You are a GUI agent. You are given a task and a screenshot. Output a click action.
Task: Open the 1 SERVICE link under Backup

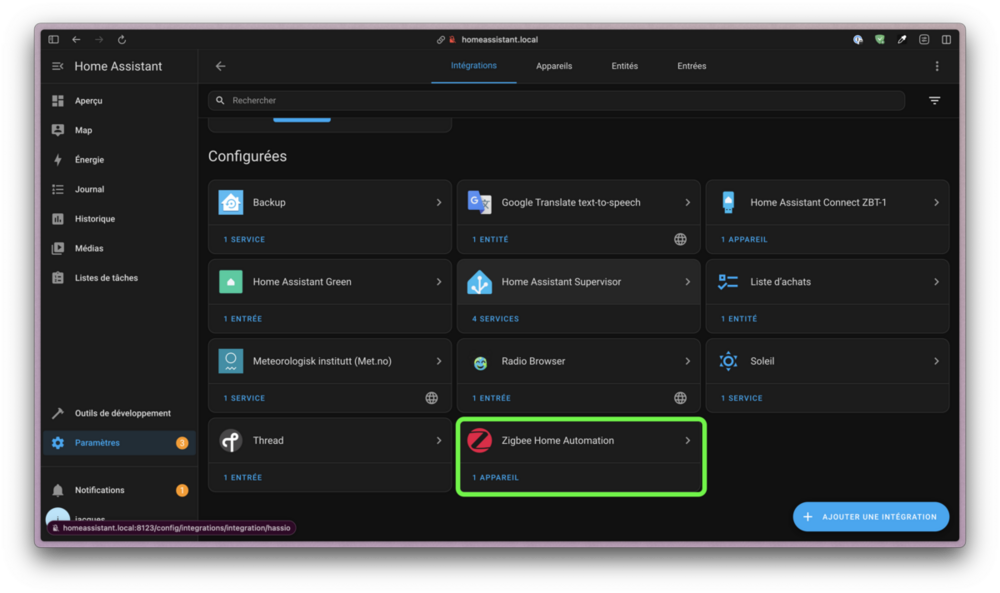point(244,240)
